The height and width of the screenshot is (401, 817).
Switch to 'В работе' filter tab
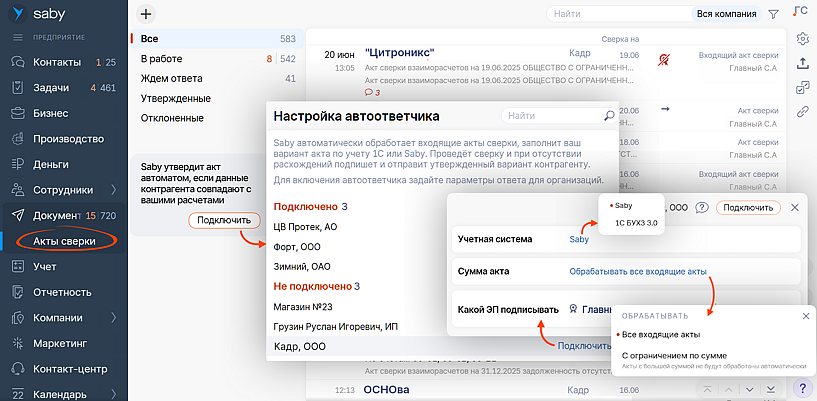(x=161, y=59)
